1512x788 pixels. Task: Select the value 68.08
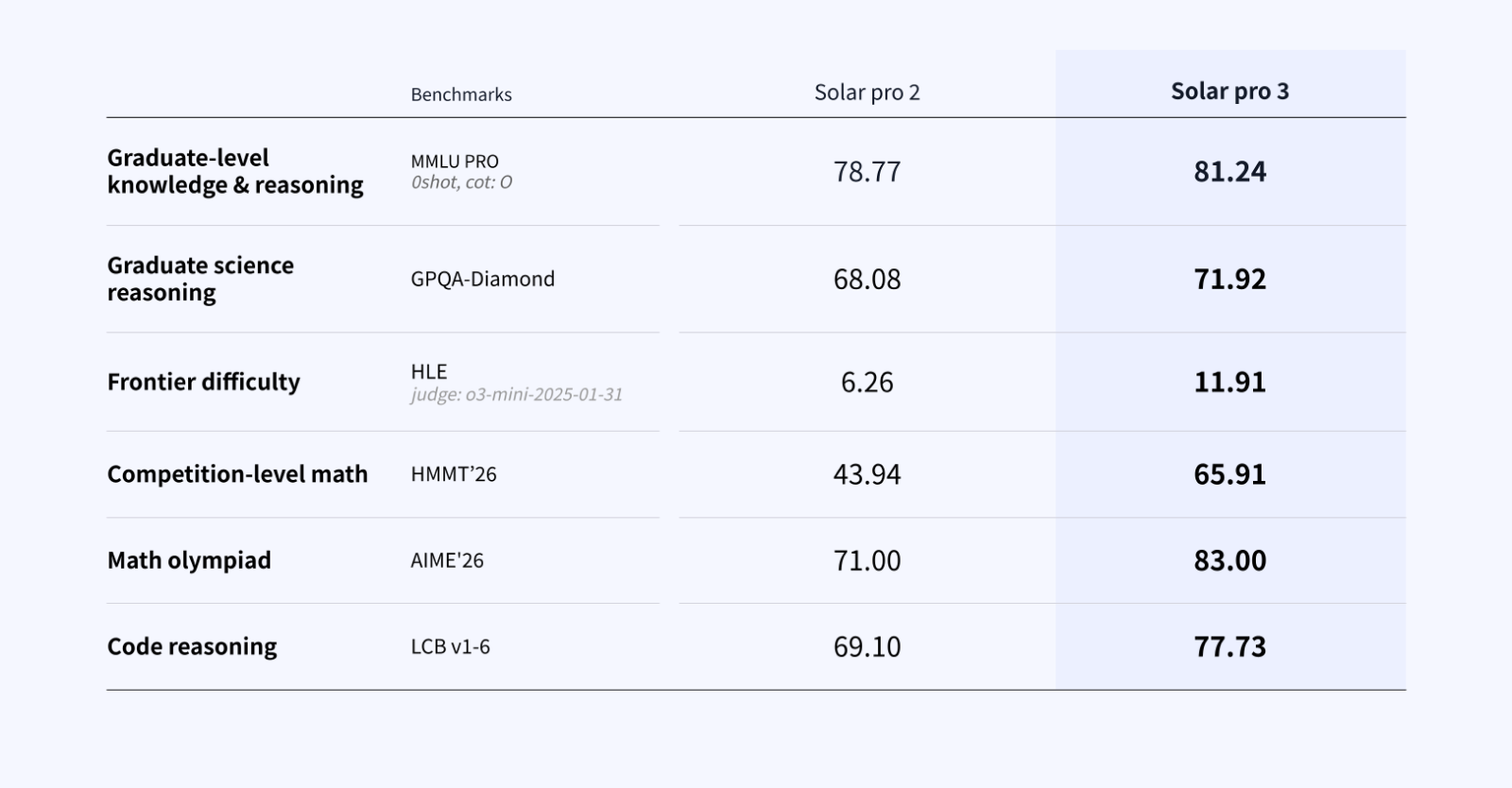click(x=867, y=280)
